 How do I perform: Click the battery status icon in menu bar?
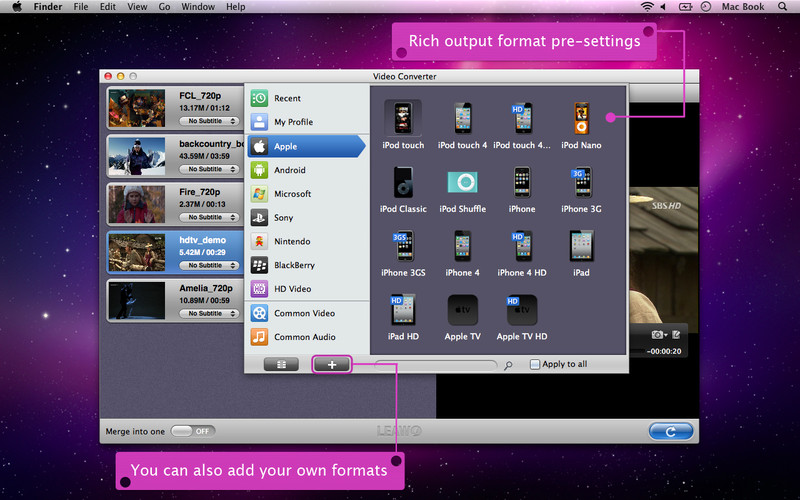(685, 7)
